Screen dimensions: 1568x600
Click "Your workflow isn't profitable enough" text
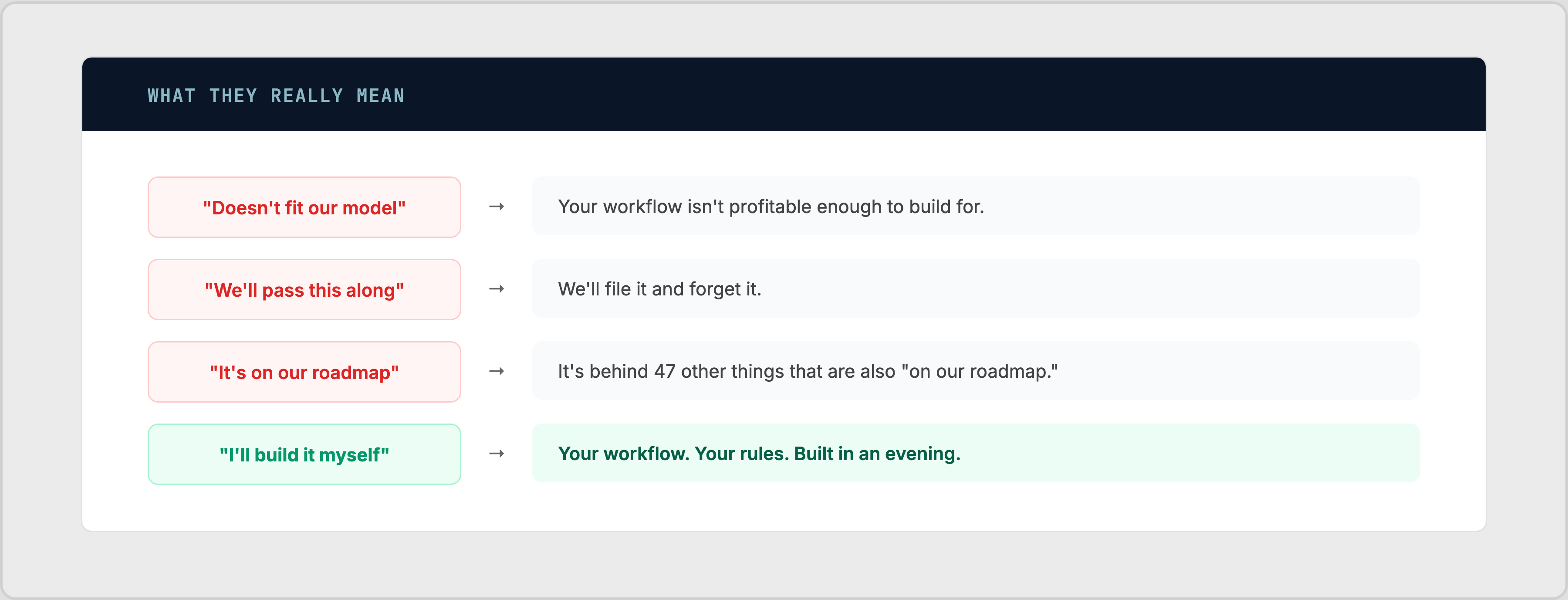(770, 207)
